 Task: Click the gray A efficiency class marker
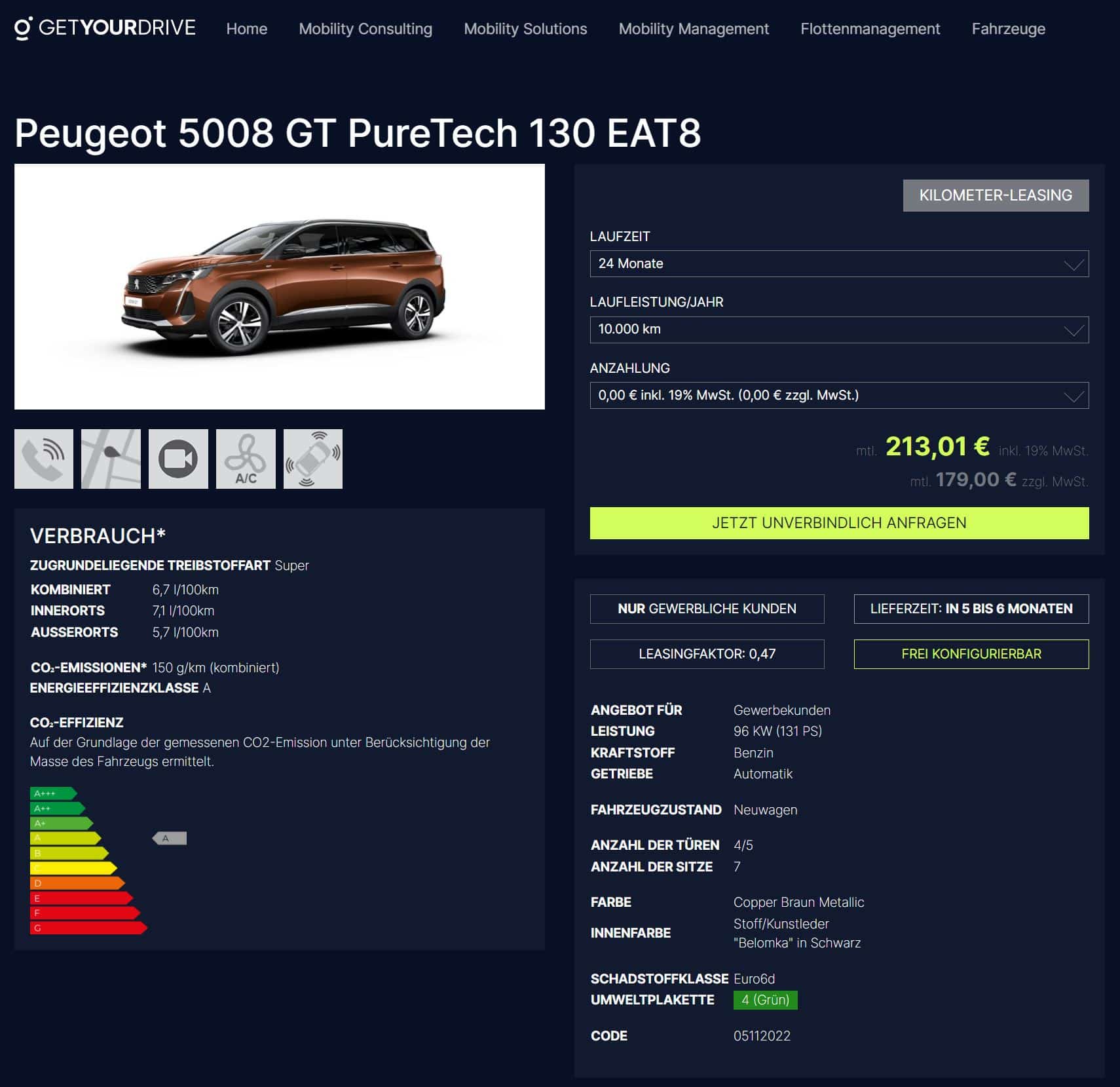pos(170,838)
